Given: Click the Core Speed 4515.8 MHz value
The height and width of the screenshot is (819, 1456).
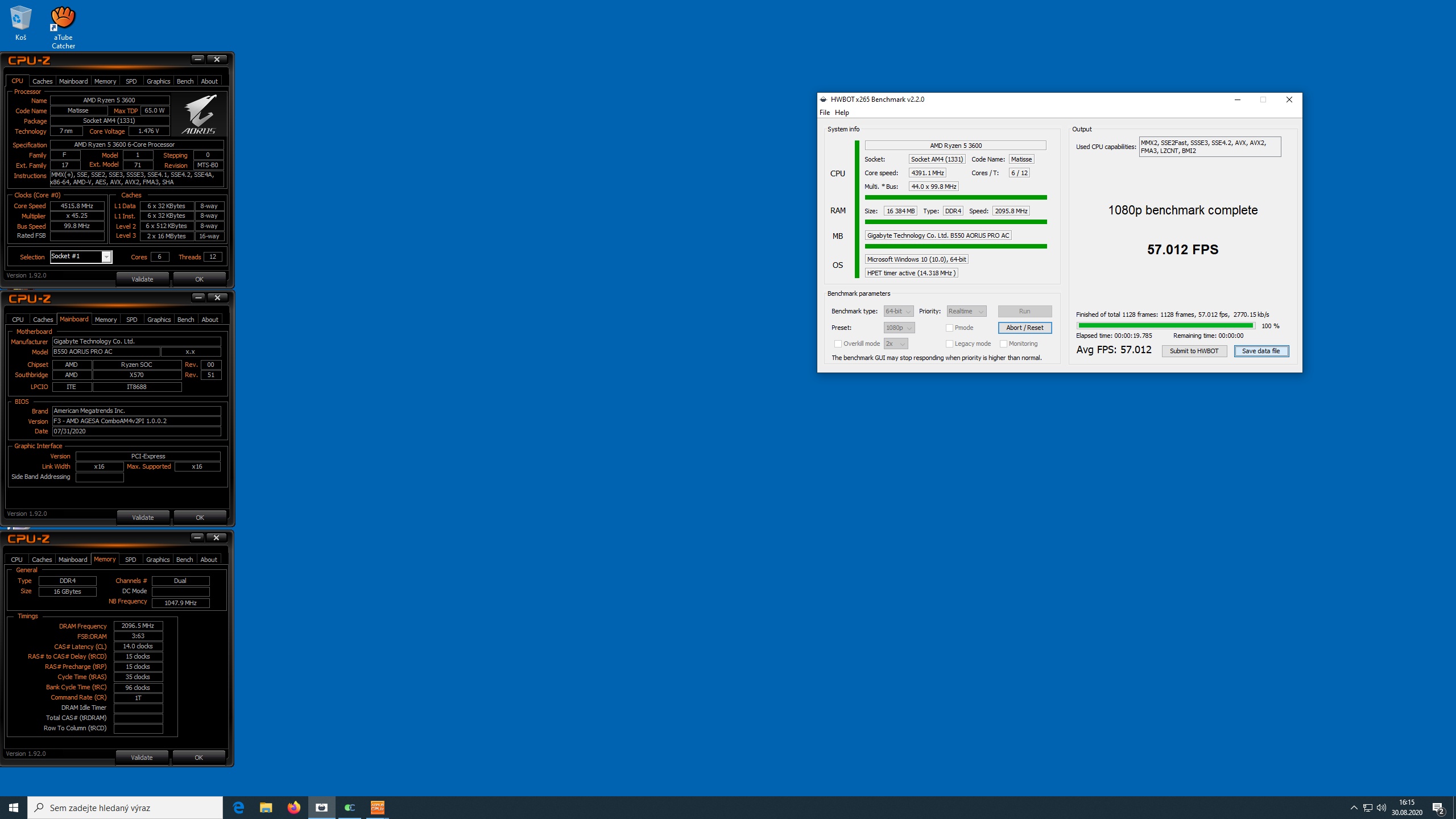Looking at the screenshot, I should pyautogui.click(x=77, y=206).
